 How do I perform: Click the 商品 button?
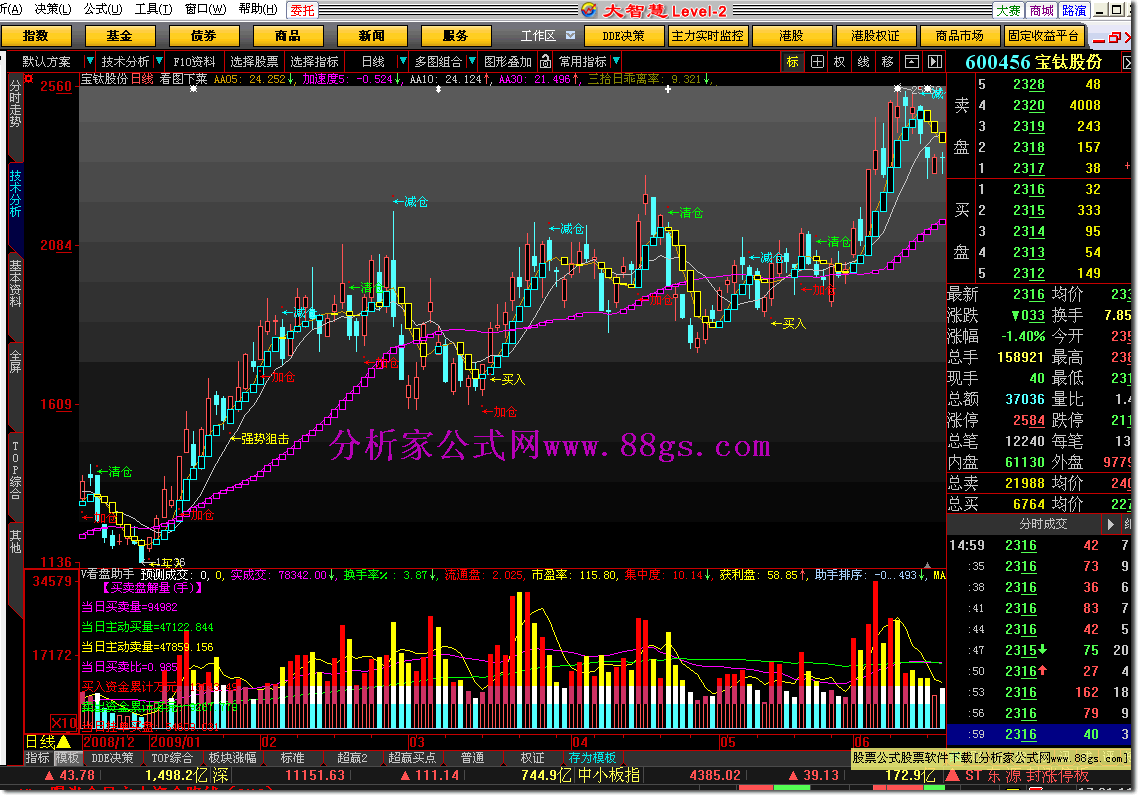[x=287, y=36]
